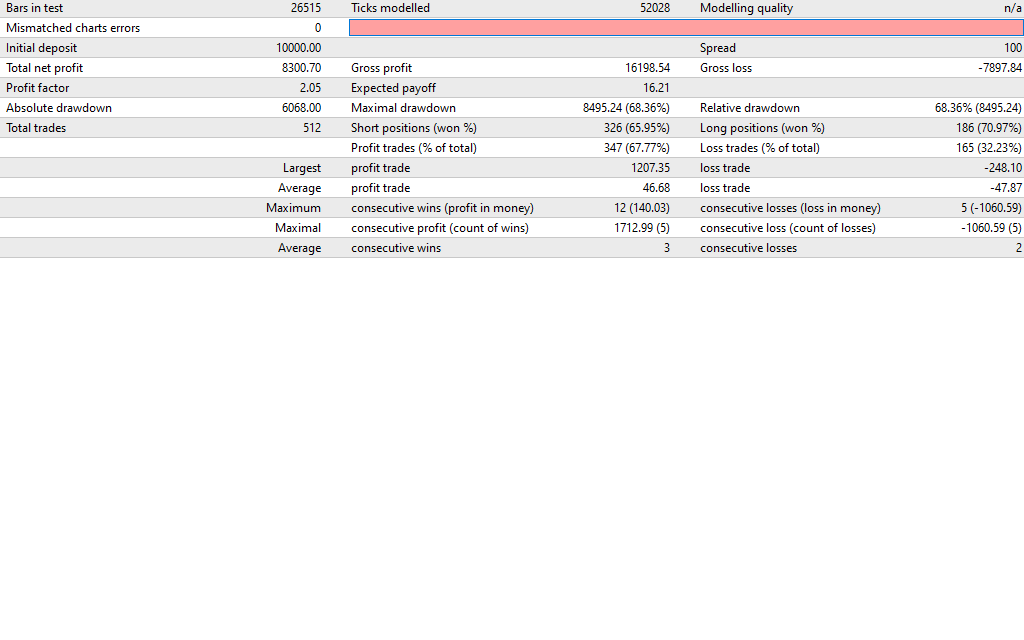Viewport: 1024px width, 640px height.
Task: Click the Spread value 100
Action: pos(1013,48)
